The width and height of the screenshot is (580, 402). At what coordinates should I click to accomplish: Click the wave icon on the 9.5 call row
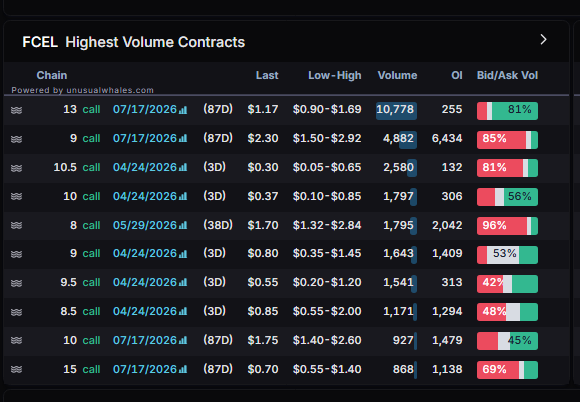(16, 283)
